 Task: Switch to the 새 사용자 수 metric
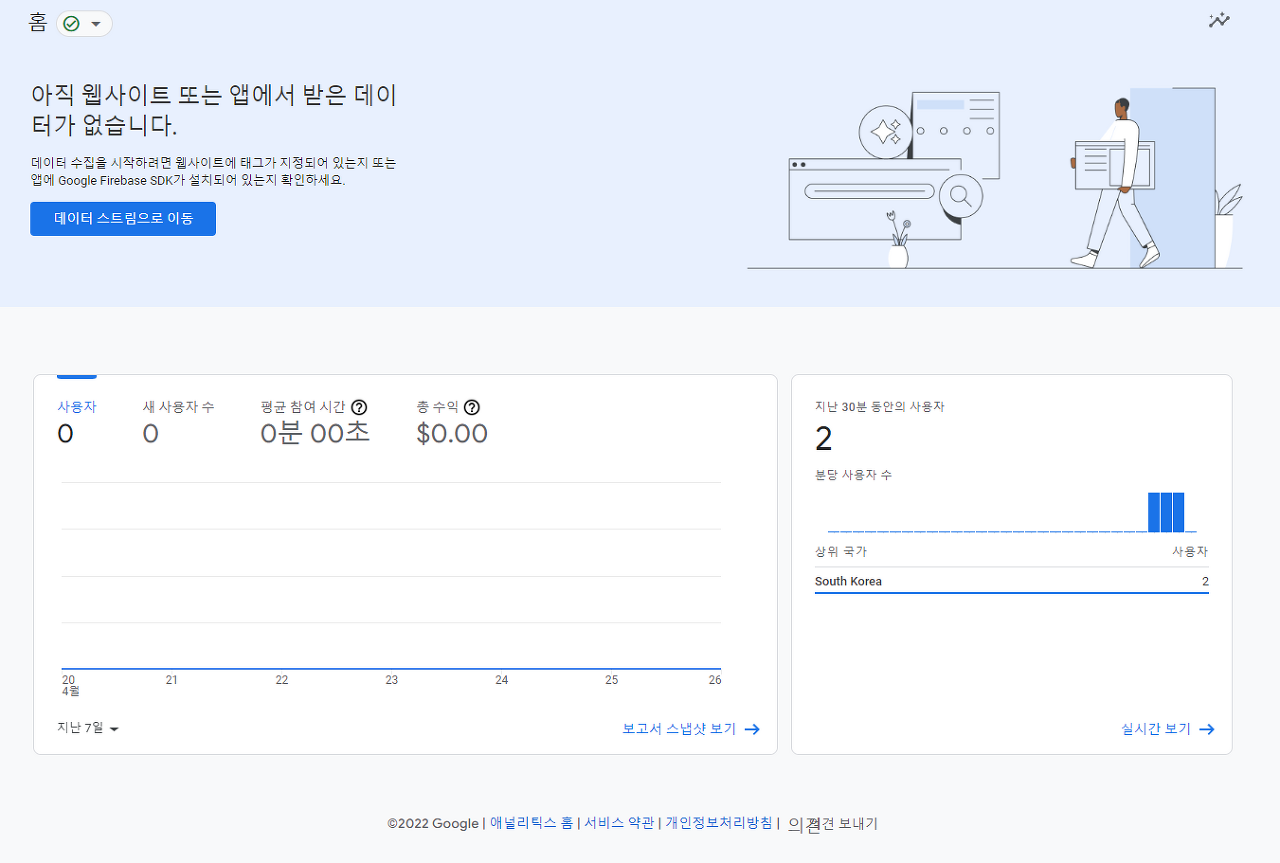tap(179, 407)
